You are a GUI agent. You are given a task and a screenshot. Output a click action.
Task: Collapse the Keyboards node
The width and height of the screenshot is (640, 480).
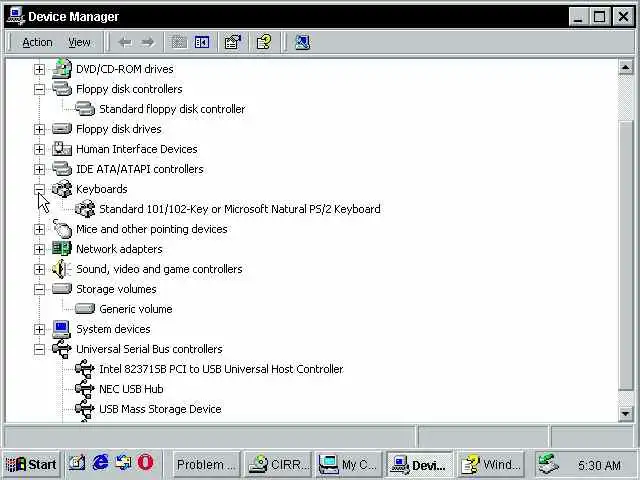click(39, 189)
